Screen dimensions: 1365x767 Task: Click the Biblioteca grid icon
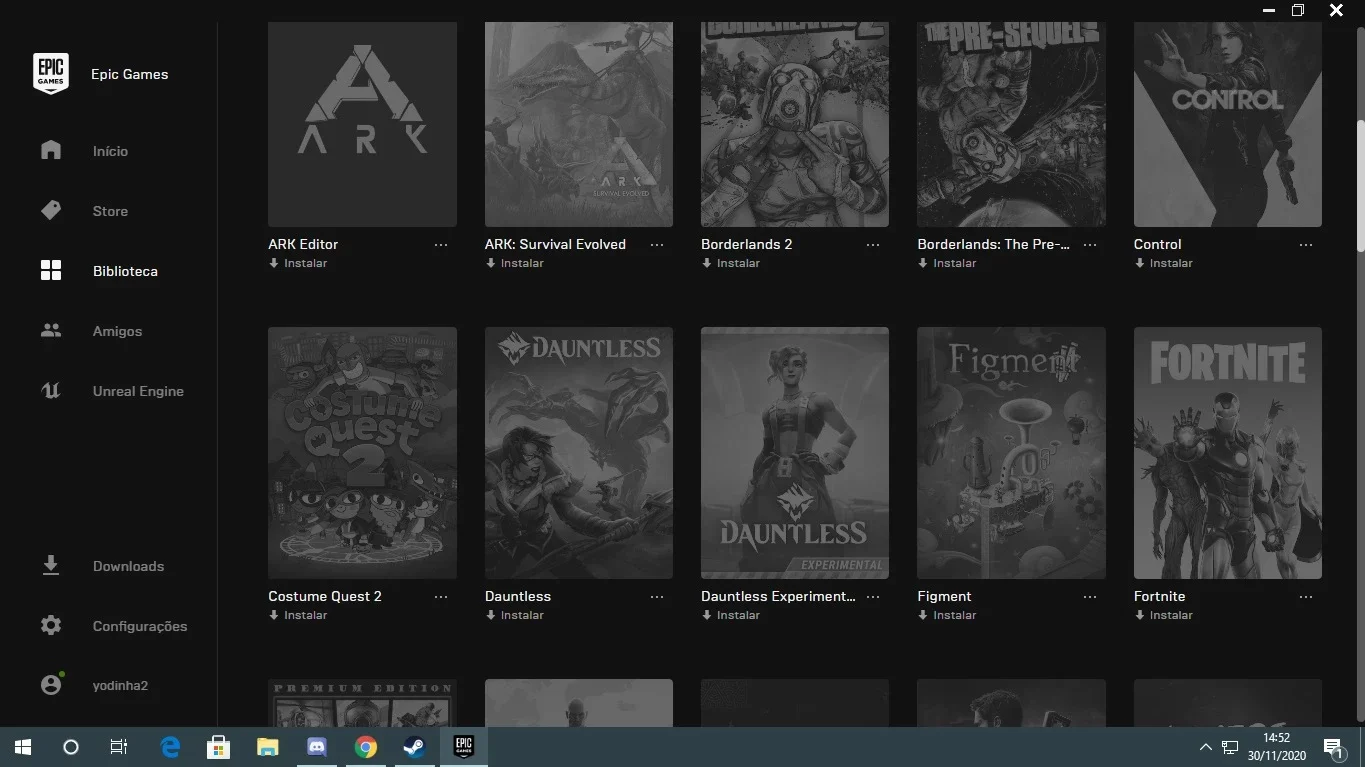coord(51,271)
